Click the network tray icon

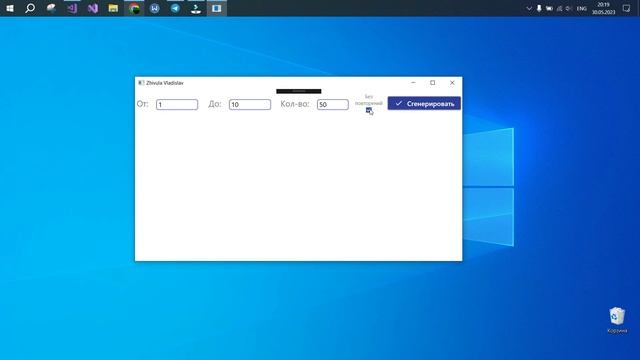(559, 8)
